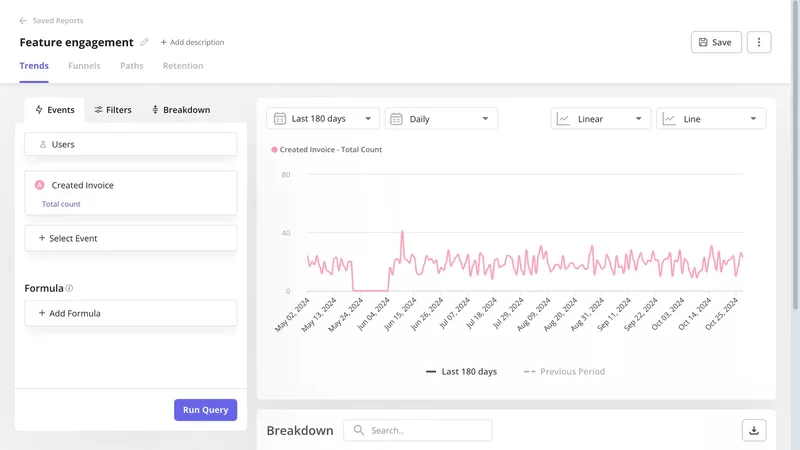This screenshot has width=800, height=450.
Task: Expand the Linear scale dropdown
Action: (x=601, y=119)
